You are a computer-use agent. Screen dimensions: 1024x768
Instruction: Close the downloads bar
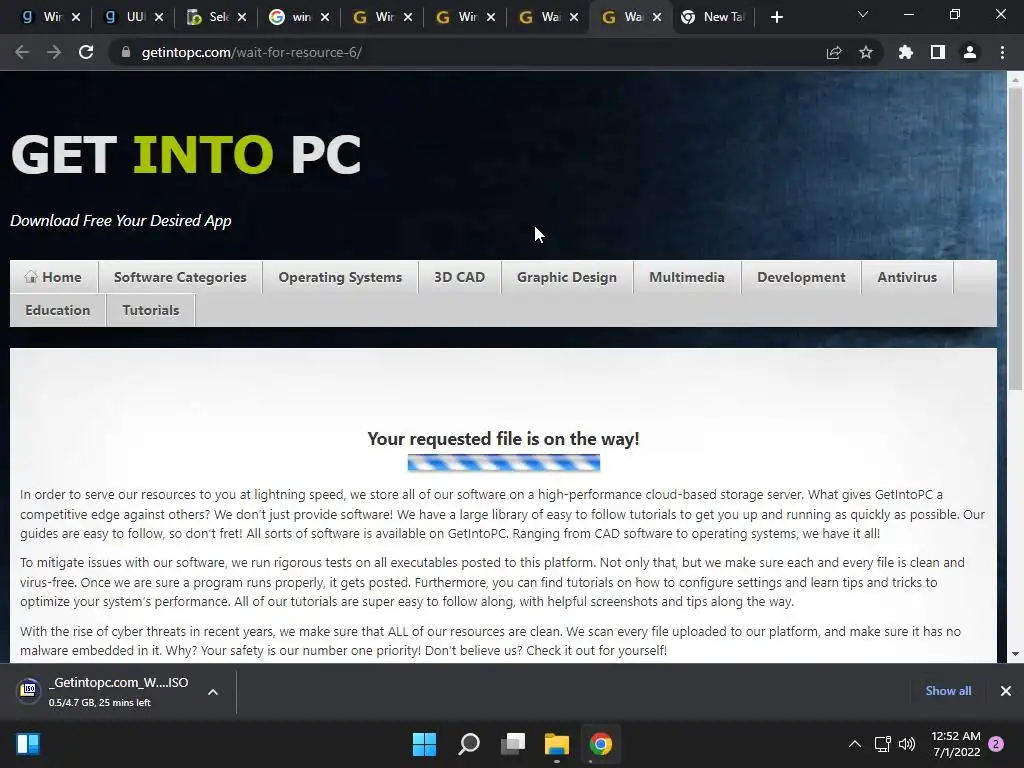coord(1006,691)
